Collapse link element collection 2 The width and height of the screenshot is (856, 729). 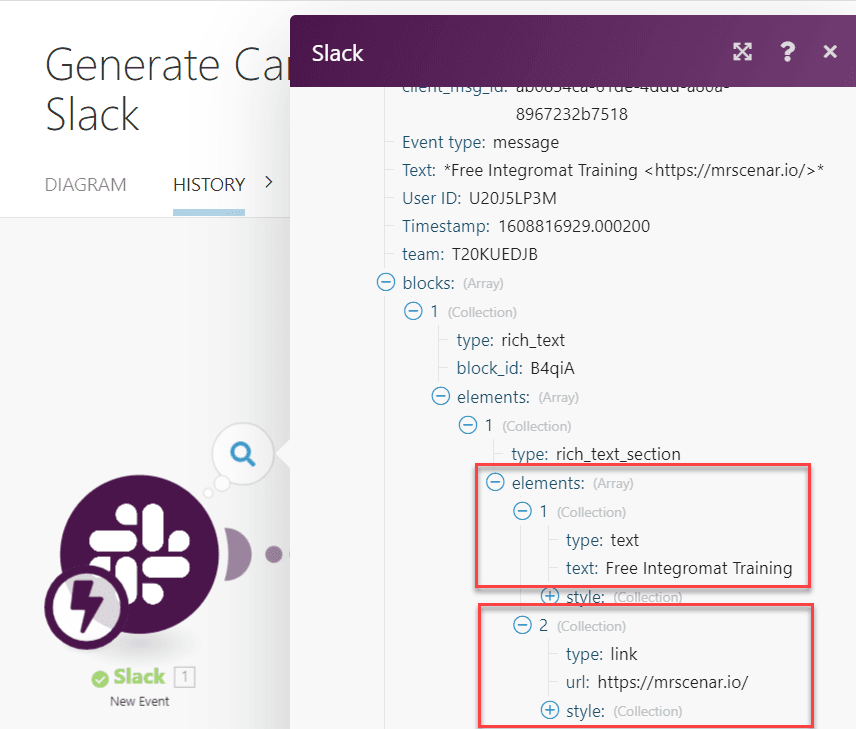click(x=522, y=626)
